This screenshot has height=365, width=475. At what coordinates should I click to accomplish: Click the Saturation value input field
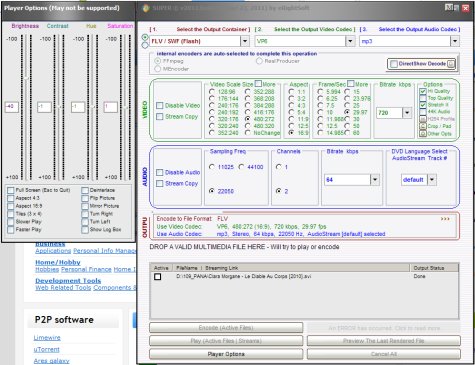coord(111,107)
